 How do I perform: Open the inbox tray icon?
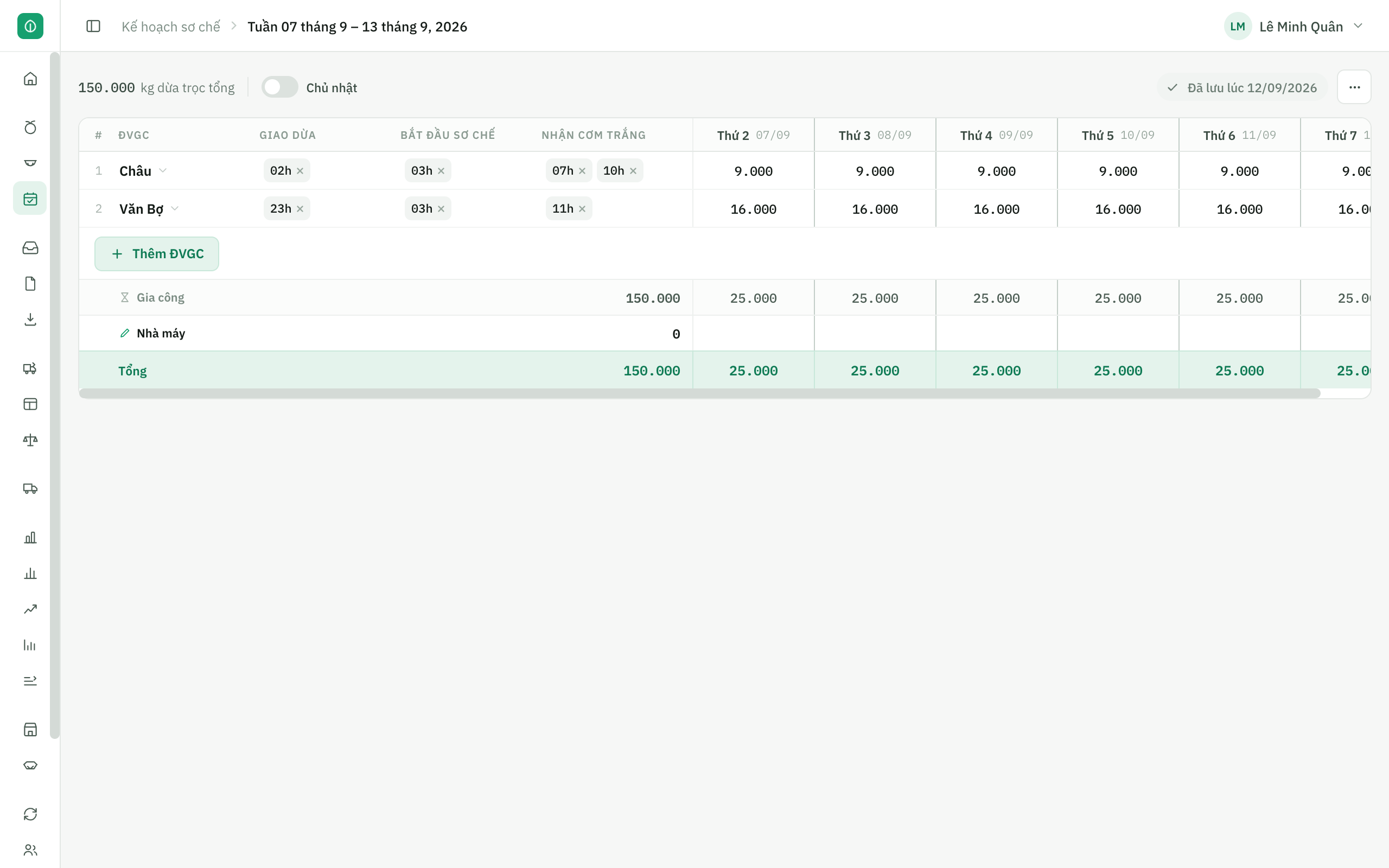click(x=30, y=247)
